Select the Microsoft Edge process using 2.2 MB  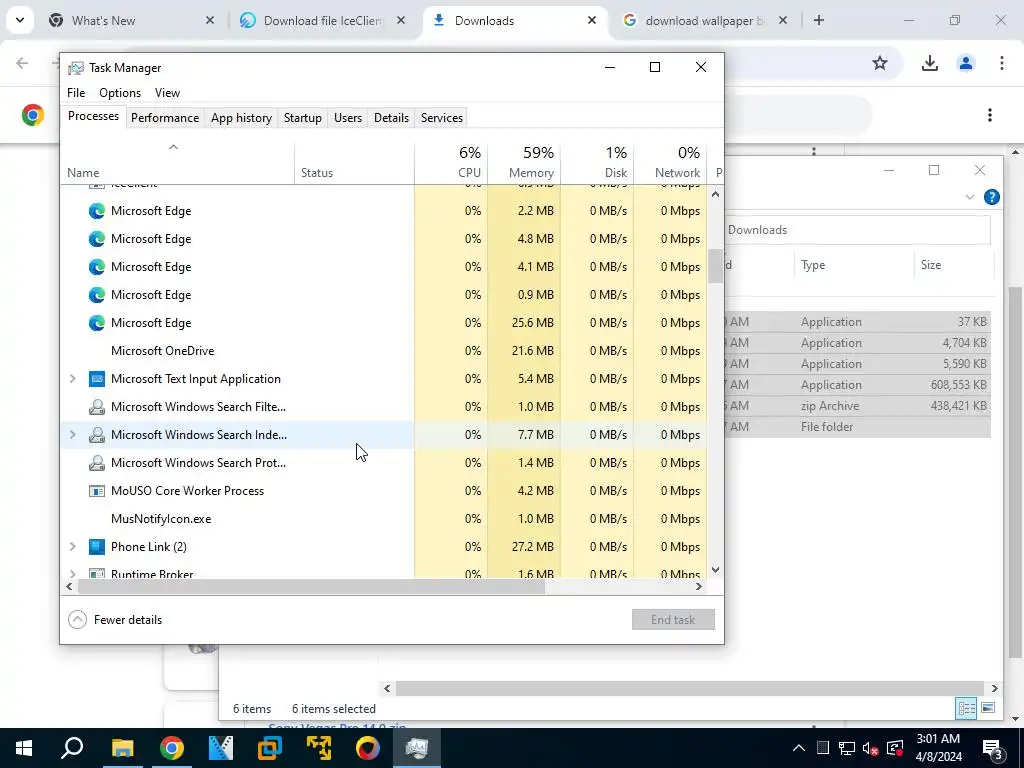tap(384, 211)
